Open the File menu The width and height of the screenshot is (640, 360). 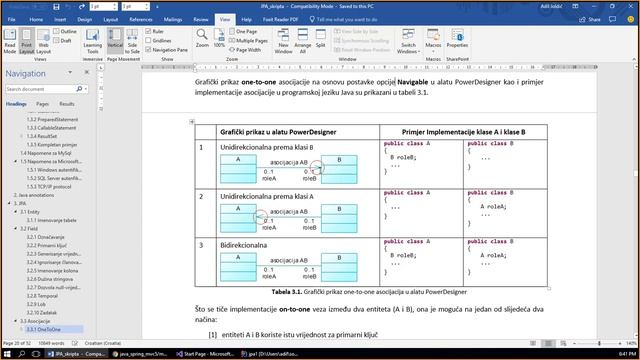coord(11,19)
